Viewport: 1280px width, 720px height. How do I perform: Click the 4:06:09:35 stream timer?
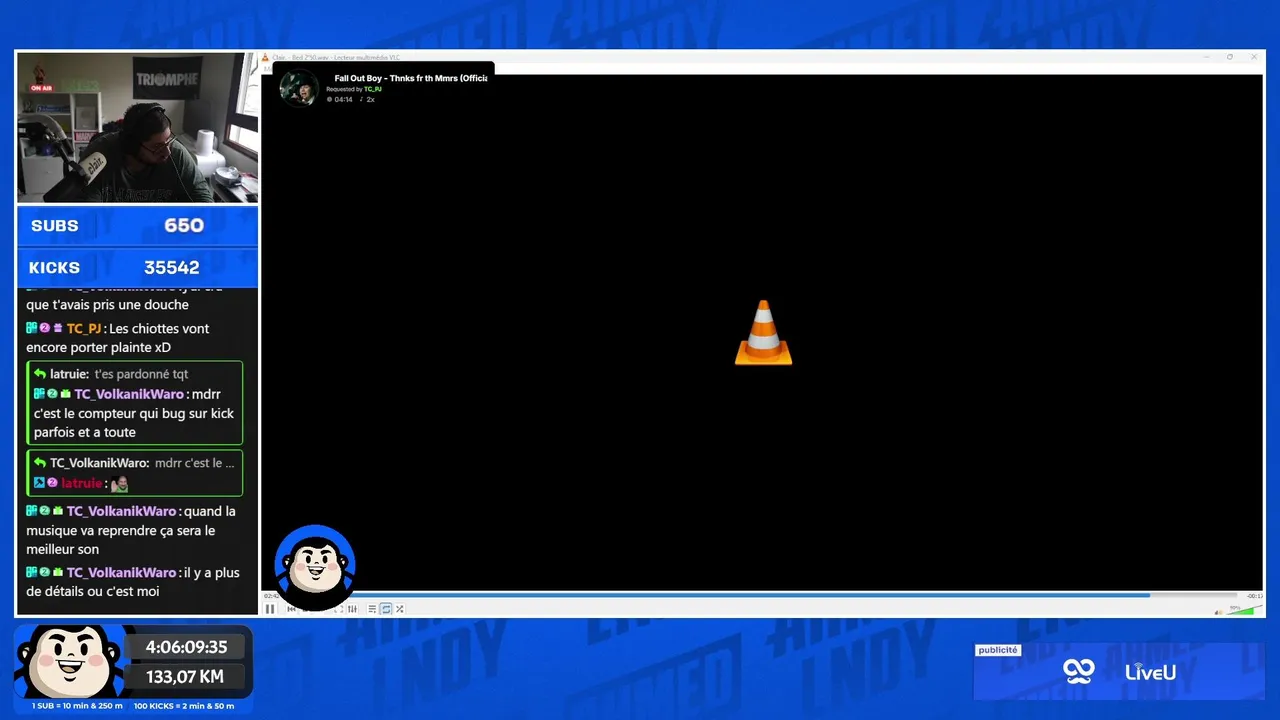pos(187,647)
